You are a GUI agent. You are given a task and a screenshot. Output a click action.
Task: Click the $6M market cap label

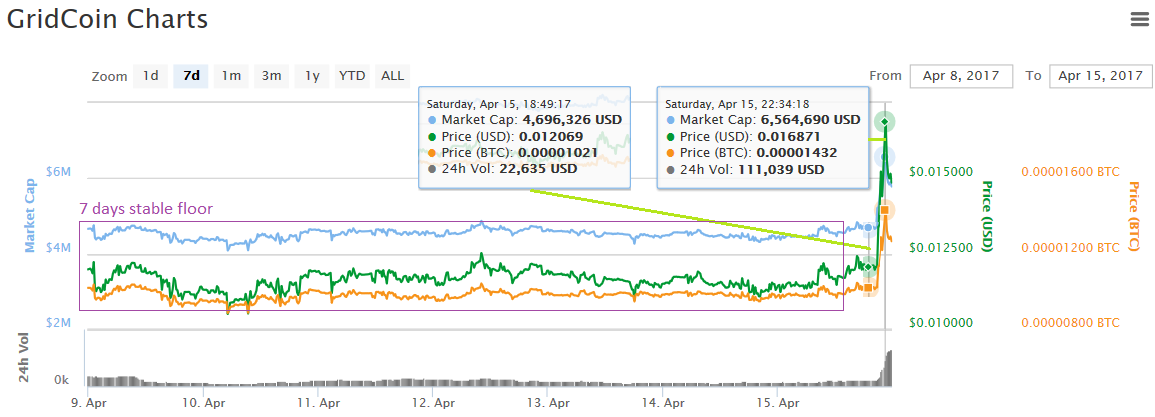(x=59, y=172)
